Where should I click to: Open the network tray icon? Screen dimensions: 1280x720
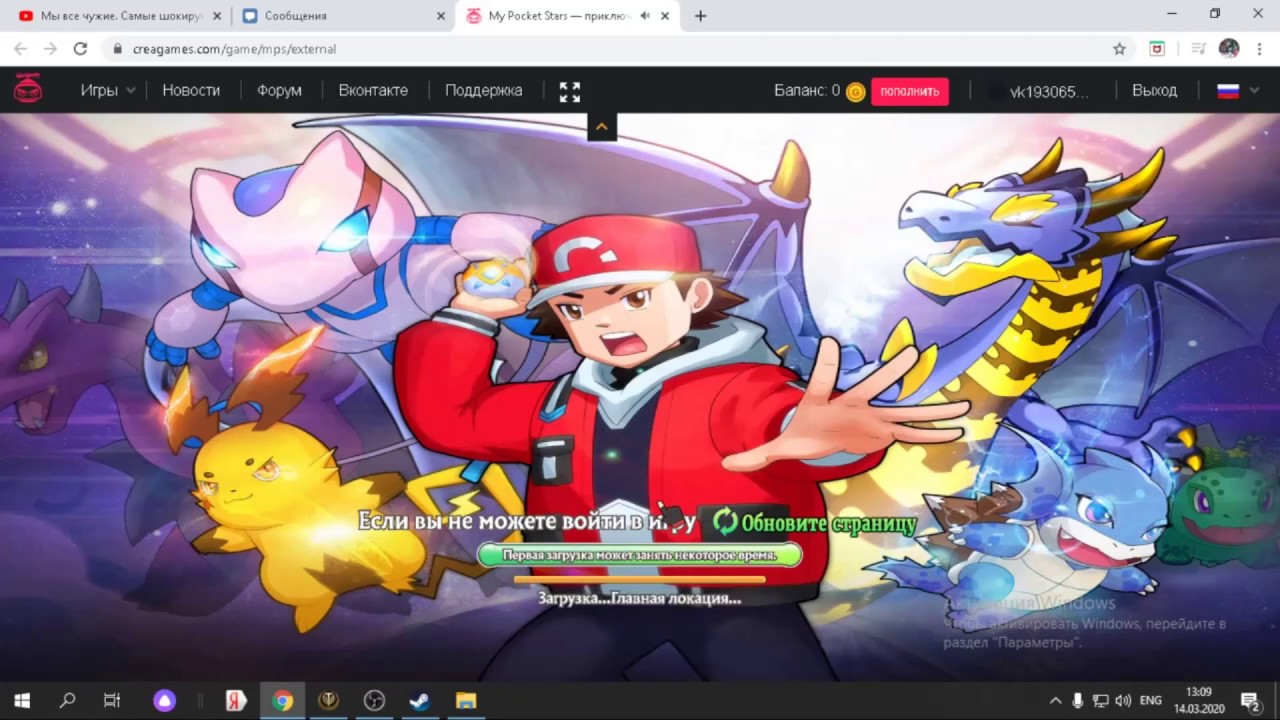point(1101,701)
